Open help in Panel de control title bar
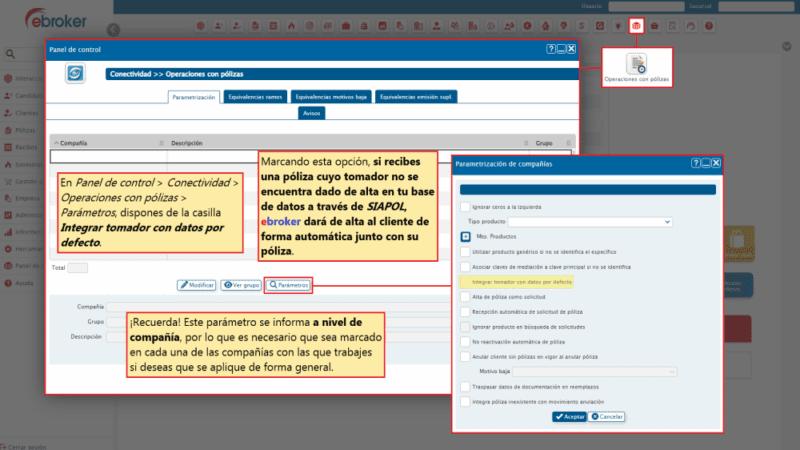800x450 pixels. tap(551, 49)
